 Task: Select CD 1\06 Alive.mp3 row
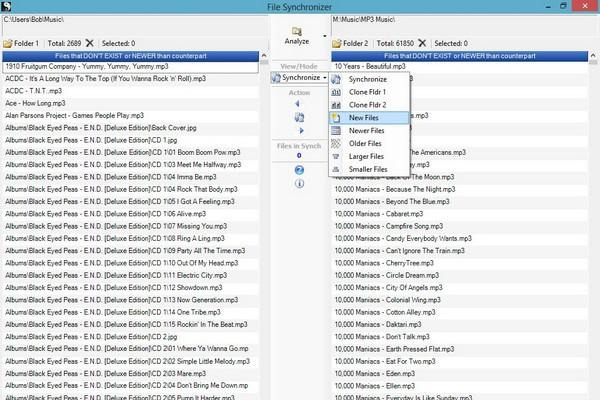coord(130,214)
